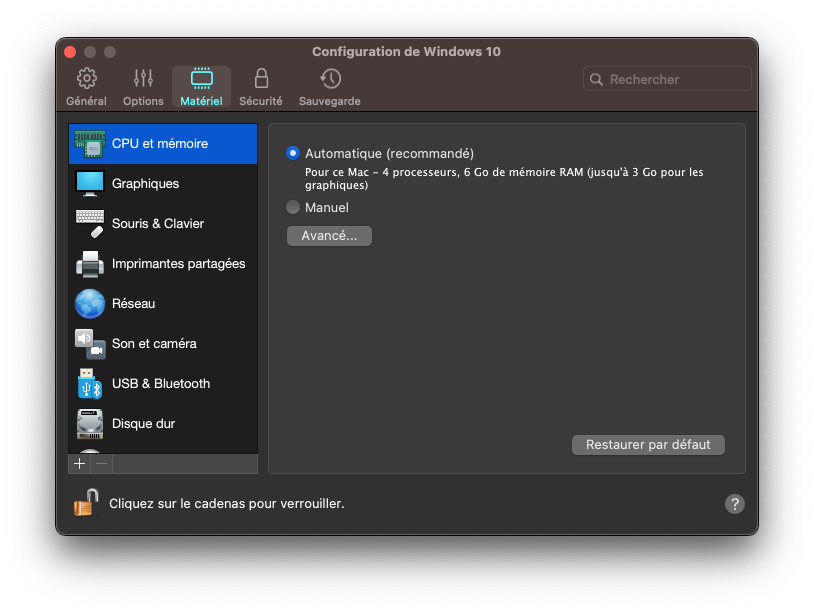Click the Pour ce Mac processors description

(504, 179)
